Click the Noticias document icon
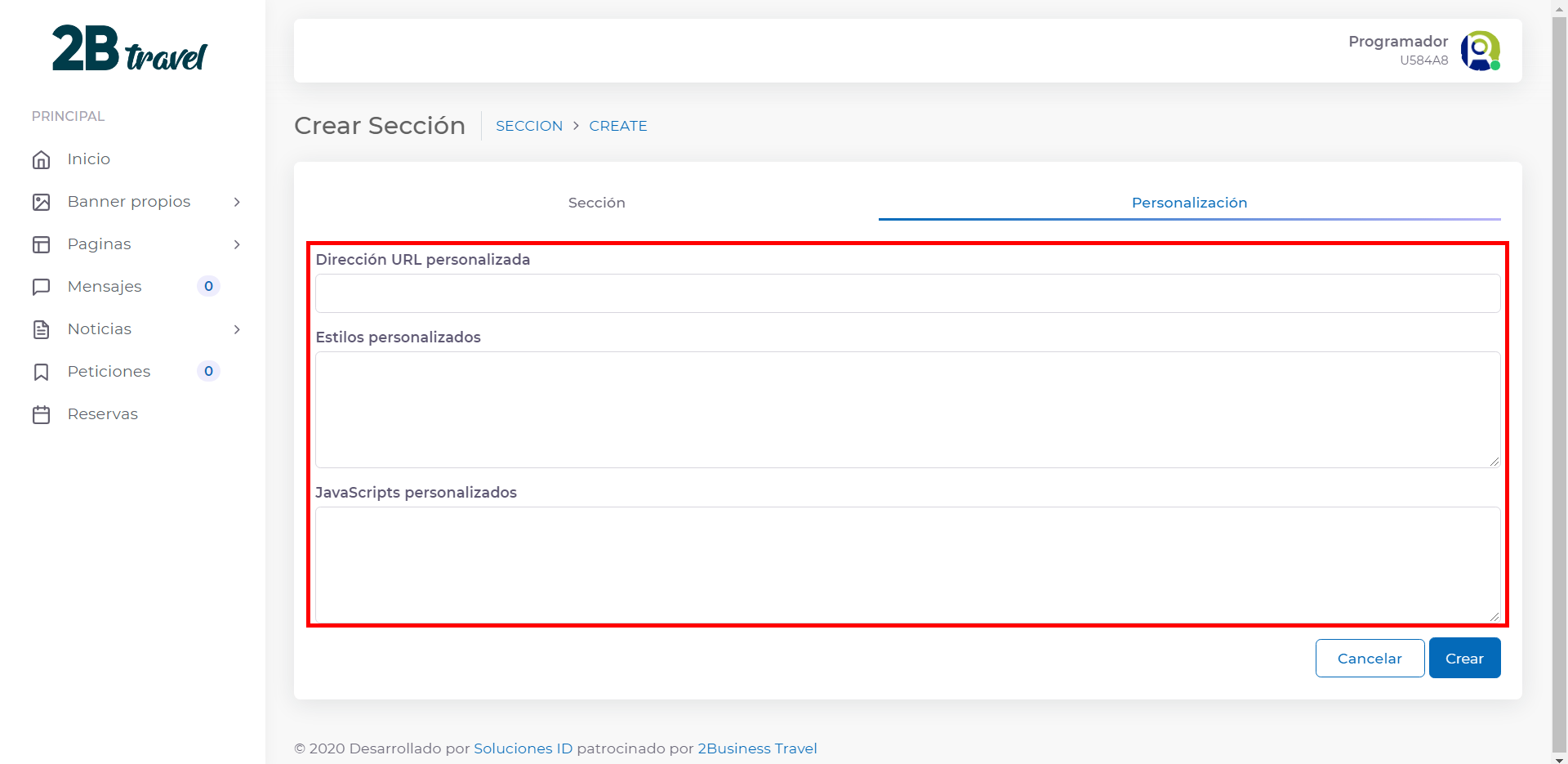The width and height of the screenshot is (1568, 764). [42, 329]
